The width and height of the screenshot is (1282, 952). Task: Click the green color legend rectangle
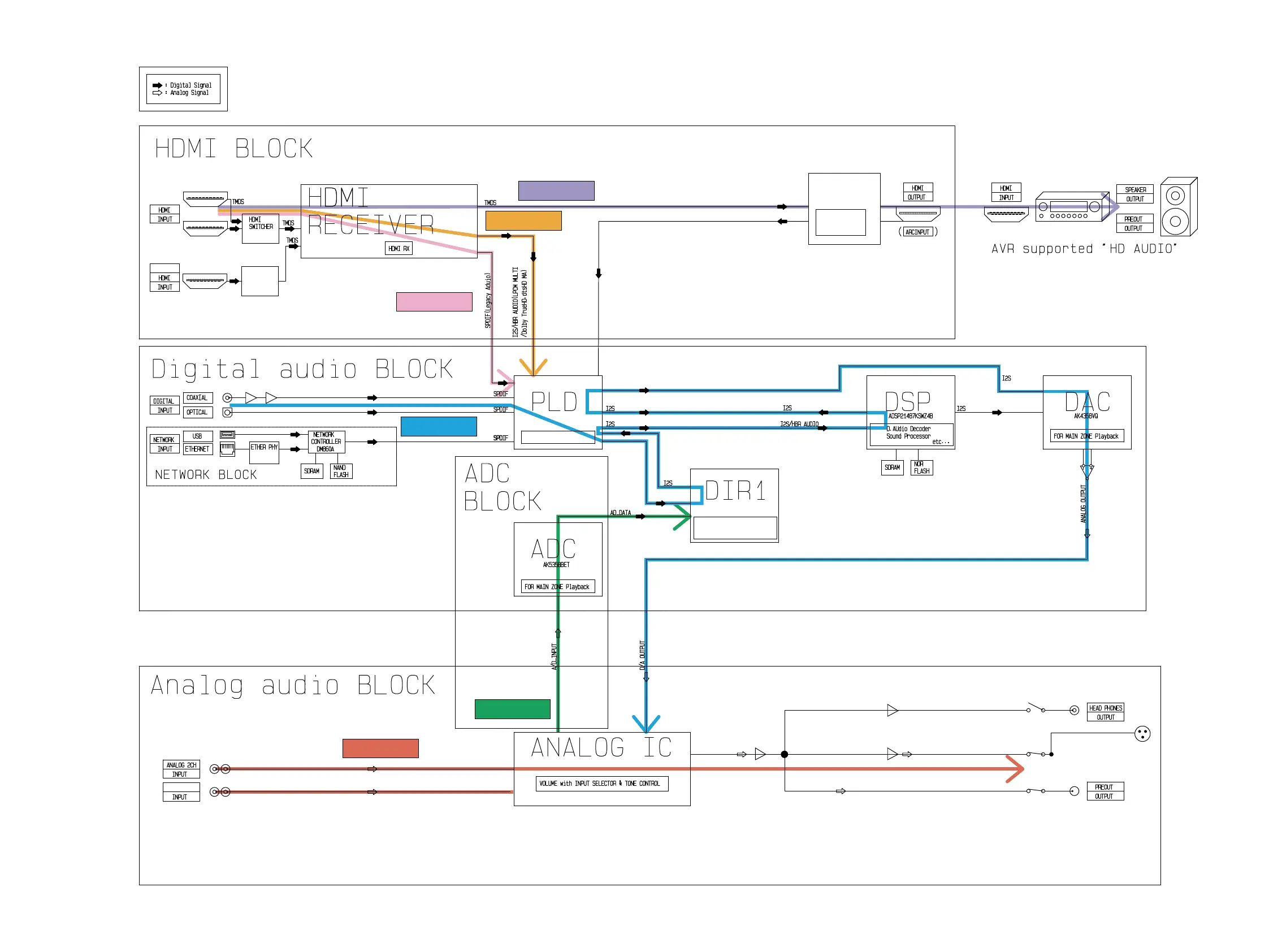tap(512, 709)
